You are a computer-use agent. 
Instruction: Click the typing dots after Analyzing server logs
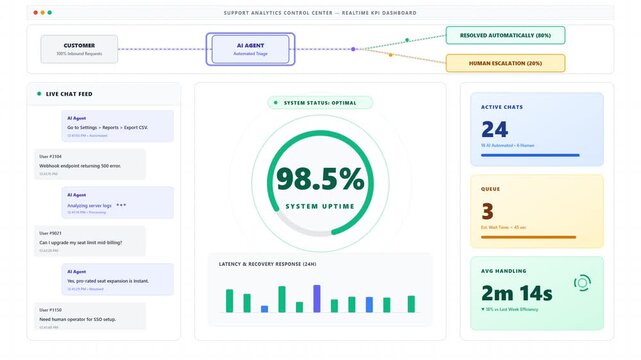tap(121, 205)
